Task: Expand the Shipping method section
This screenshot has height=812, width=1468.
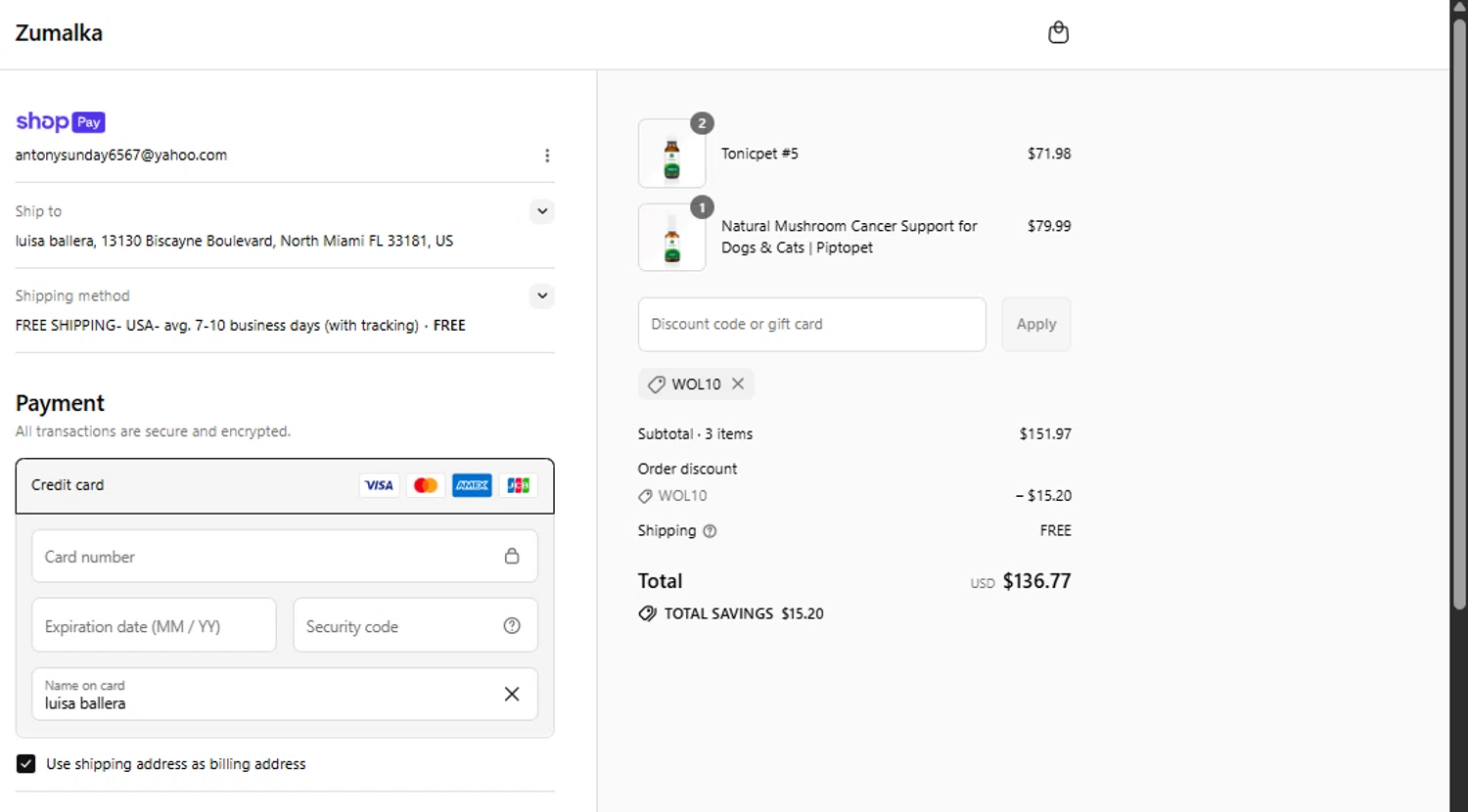Action: click(542, 295)
